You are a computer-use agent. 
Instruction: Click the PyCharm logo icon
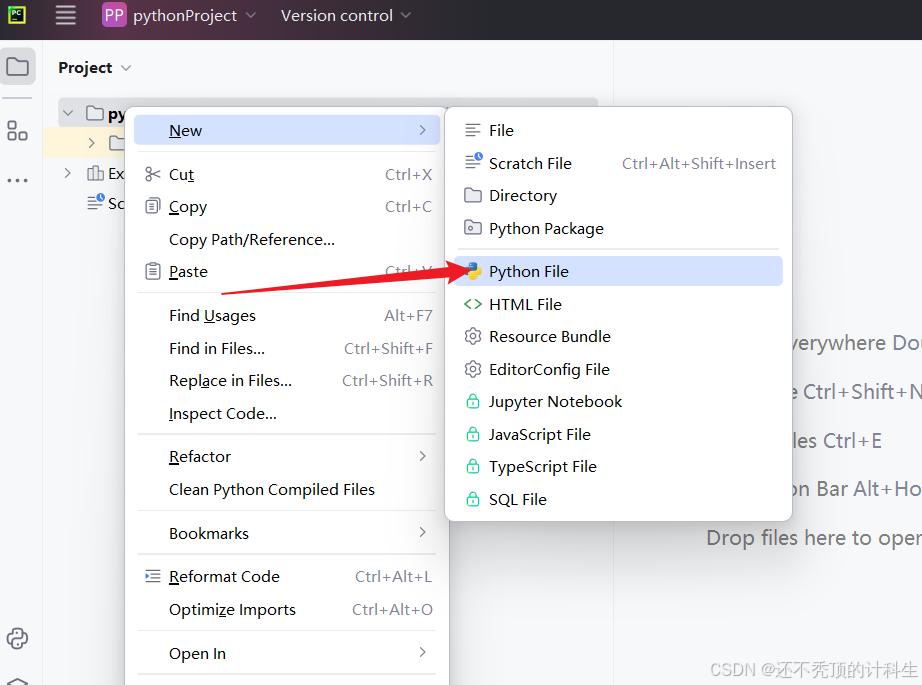pos(17,15)
